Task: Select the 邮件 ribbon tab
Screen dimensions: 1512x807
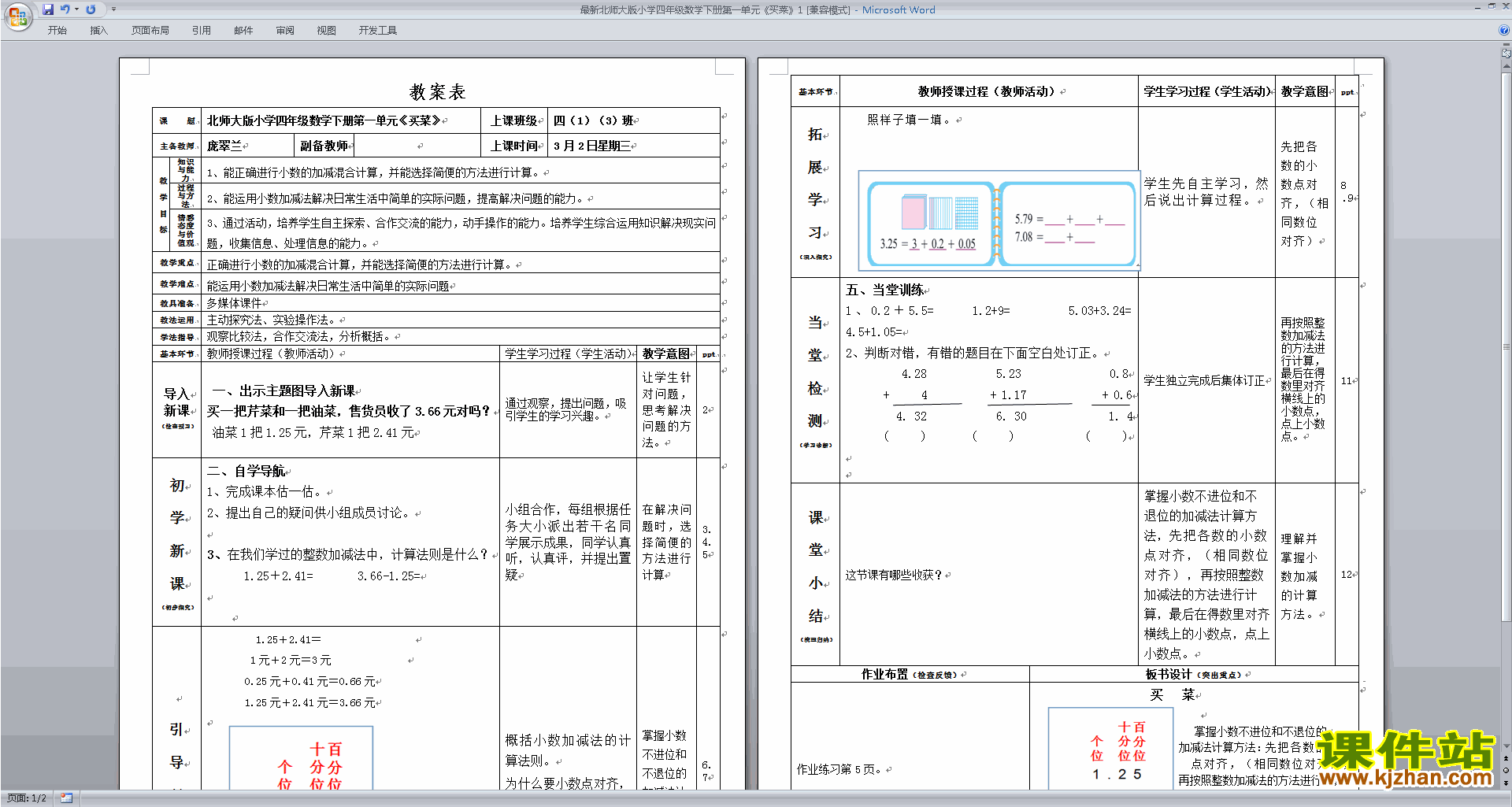Action: click(243, 31)
